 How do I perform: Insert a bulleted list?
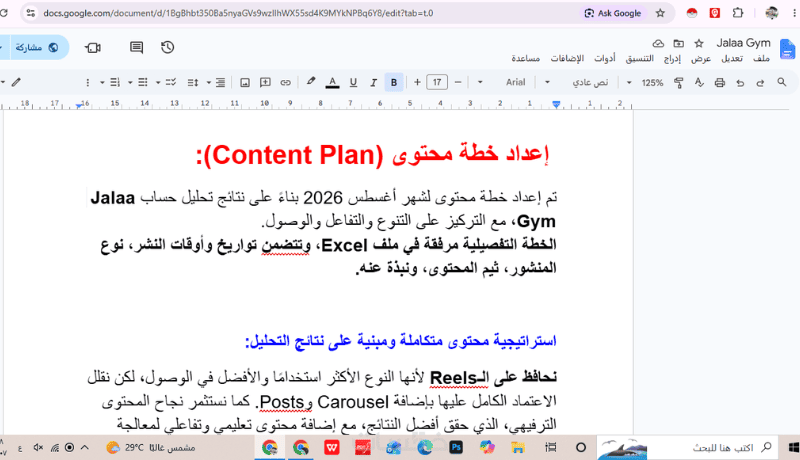tap(143, 82)
